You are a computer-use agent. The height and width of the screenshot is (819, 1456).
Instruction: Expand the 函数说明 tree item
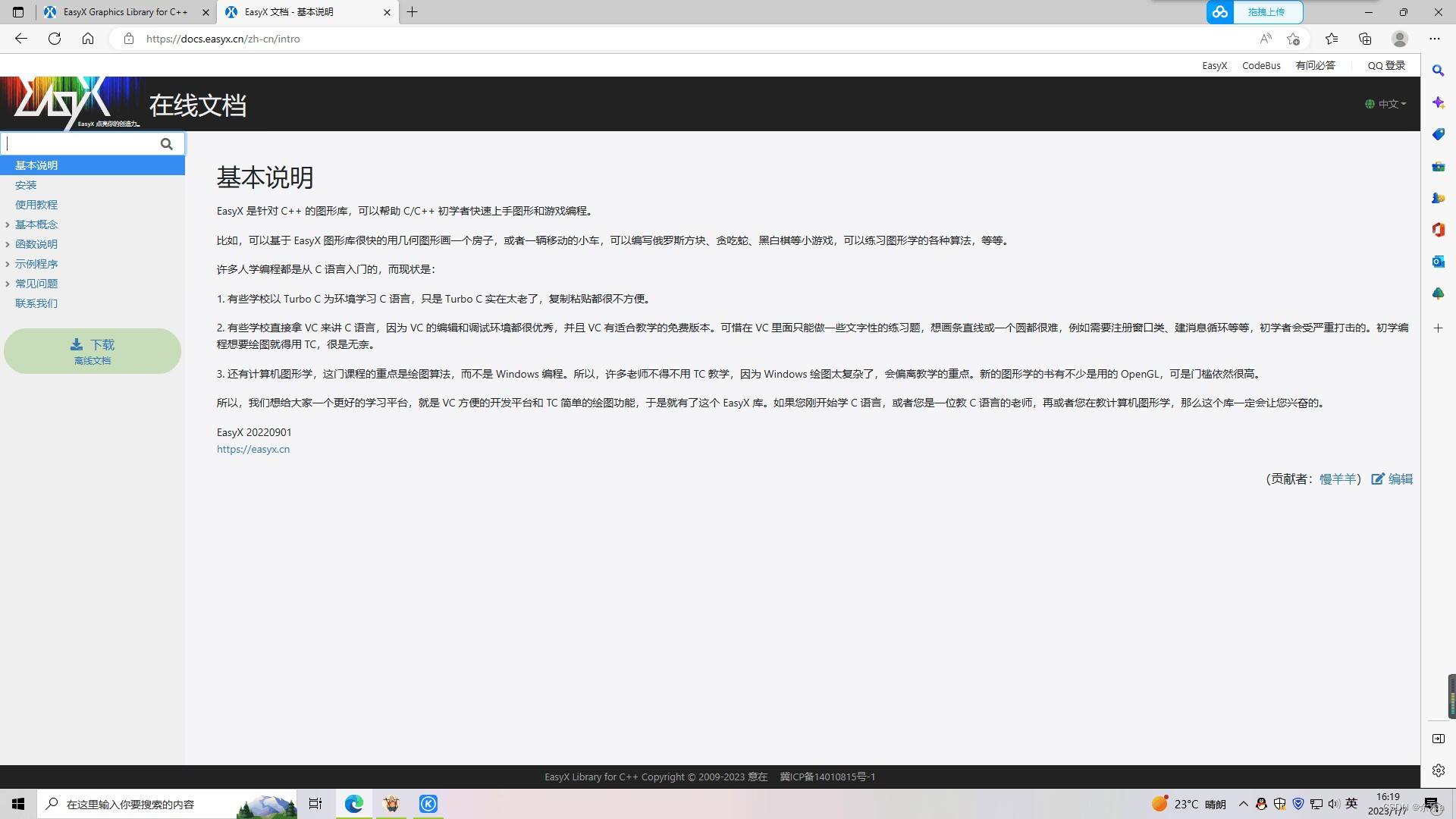(x=8, y=244)
